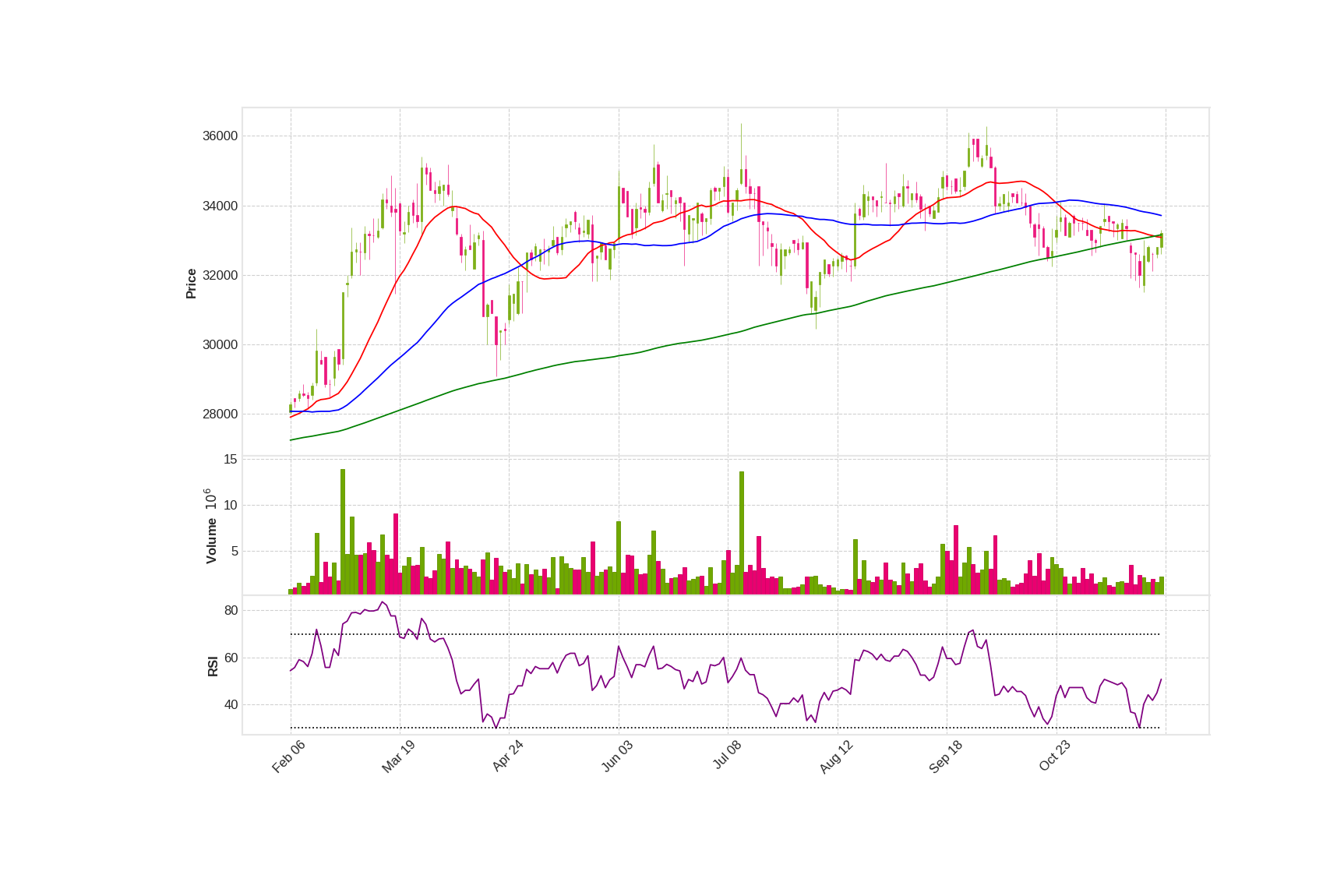Click the volume axis label 5

pos(235,552)
